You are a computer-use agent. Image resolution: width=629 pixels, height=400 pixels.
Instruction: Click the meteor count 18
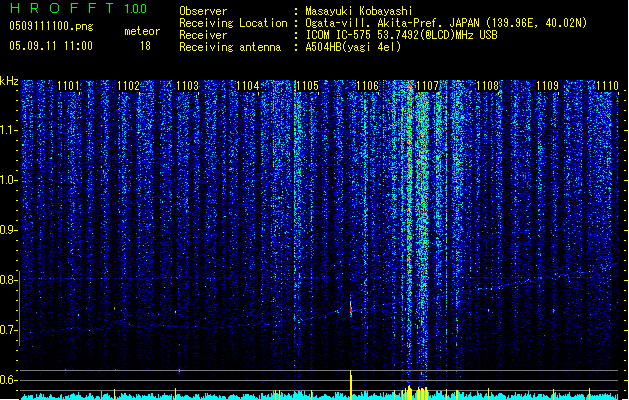[145, 46]
